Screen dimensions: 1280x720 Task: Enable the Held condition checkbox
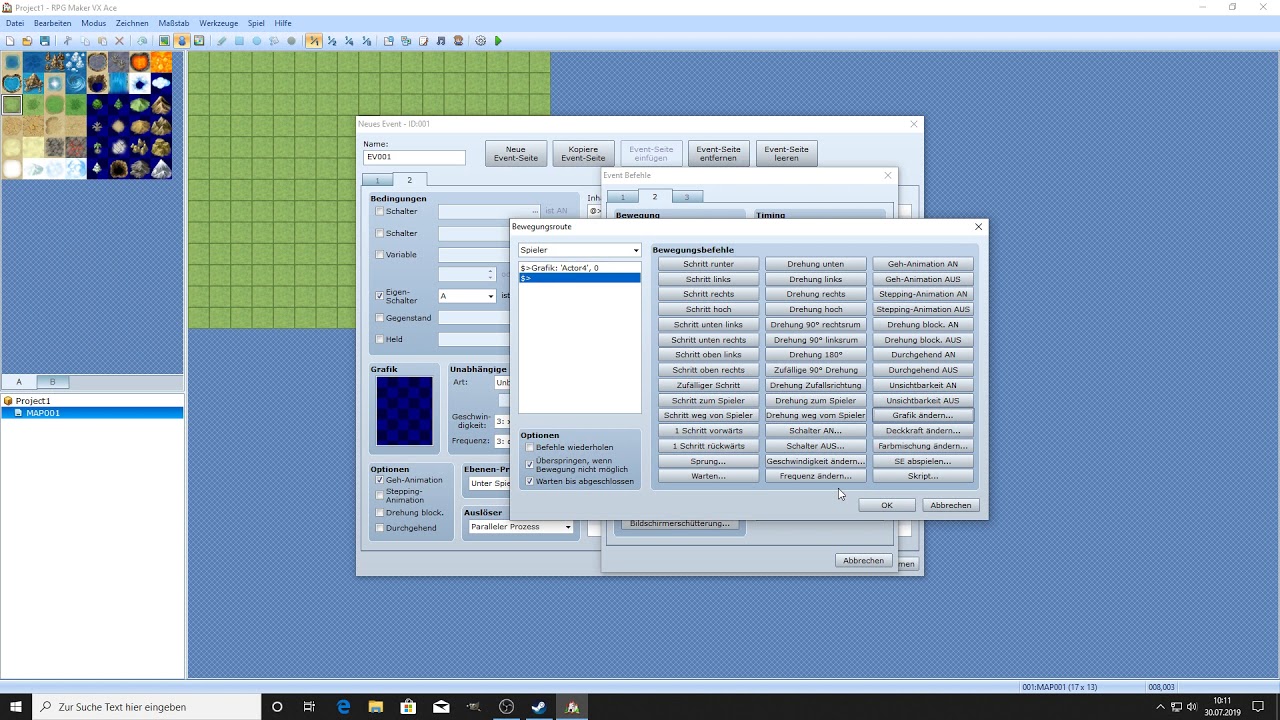tap(380, 339)
